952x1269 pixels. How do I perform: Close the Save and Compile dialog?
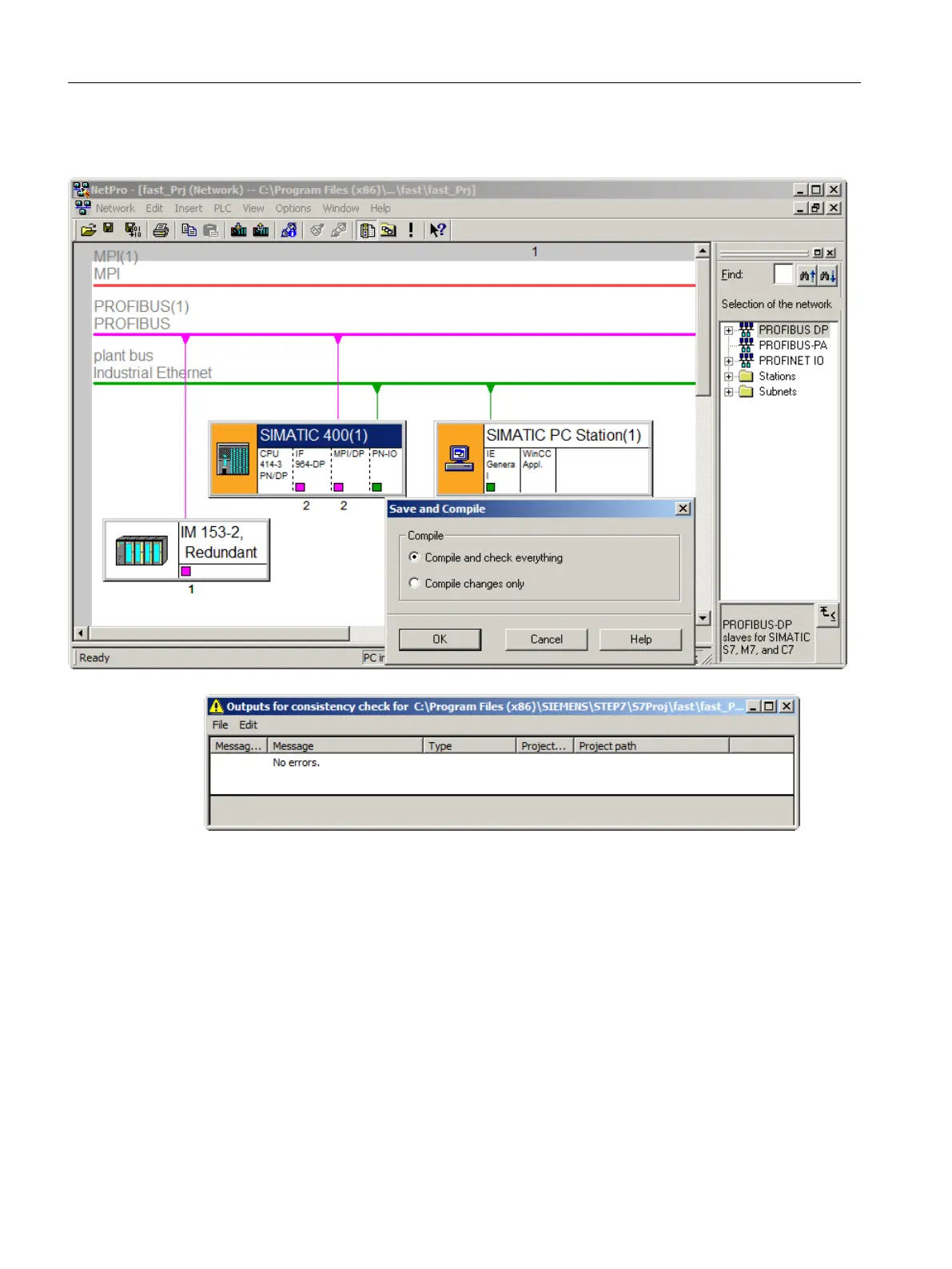[683, 509]
